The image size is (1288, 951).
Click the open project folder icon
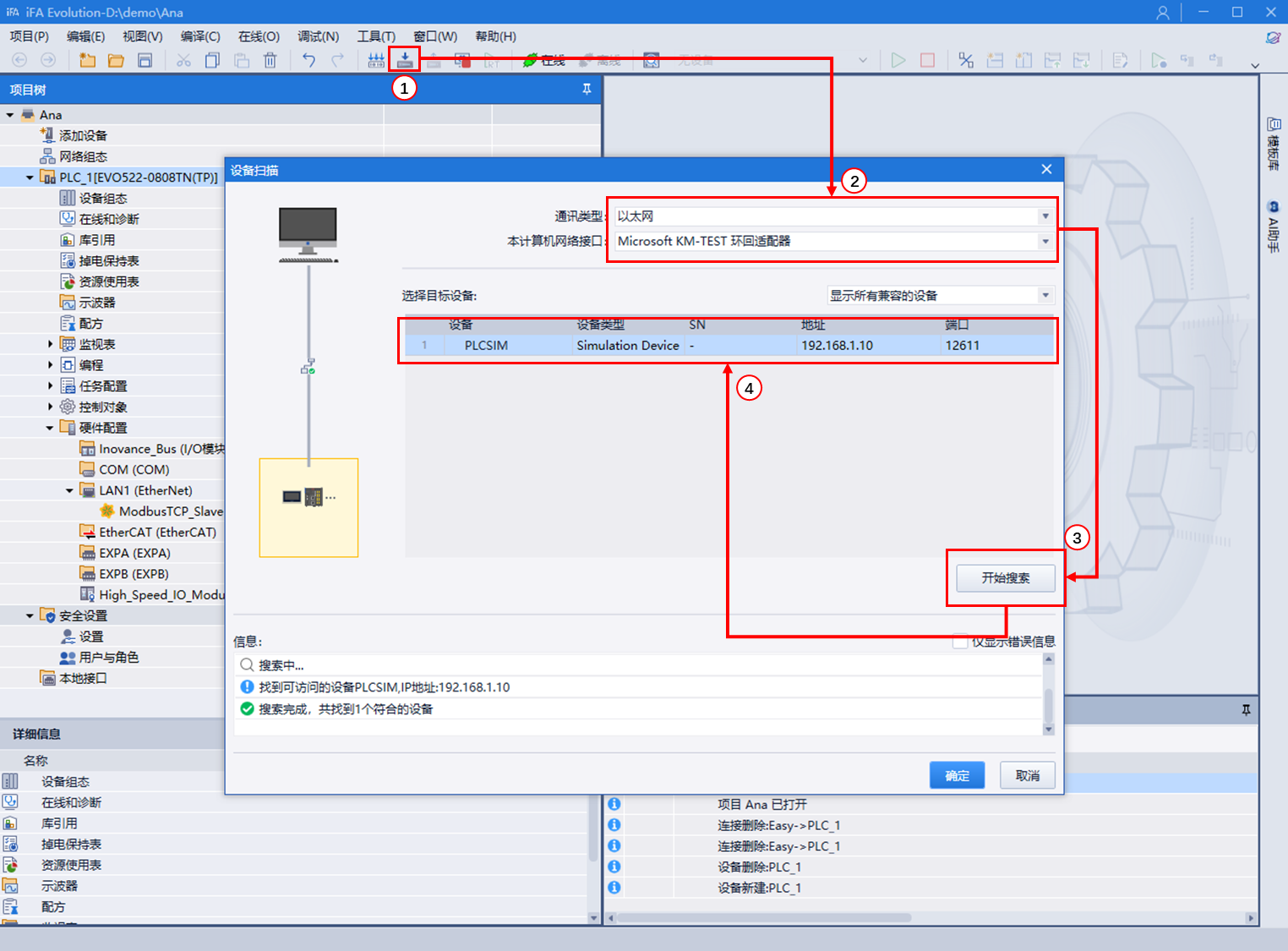(116, 60)
